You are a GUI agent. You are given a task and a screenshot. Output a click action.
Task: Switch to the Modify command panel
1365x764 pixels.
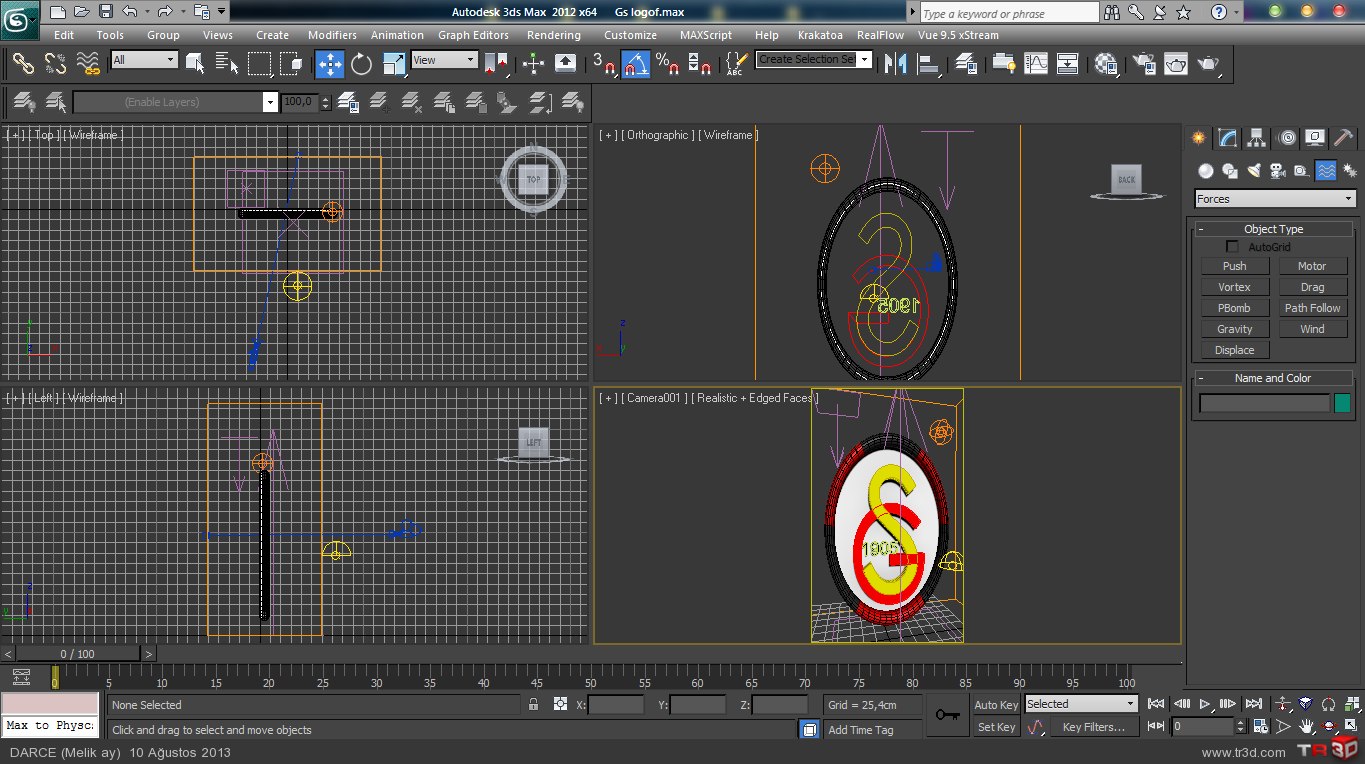tap(1228, 138)
